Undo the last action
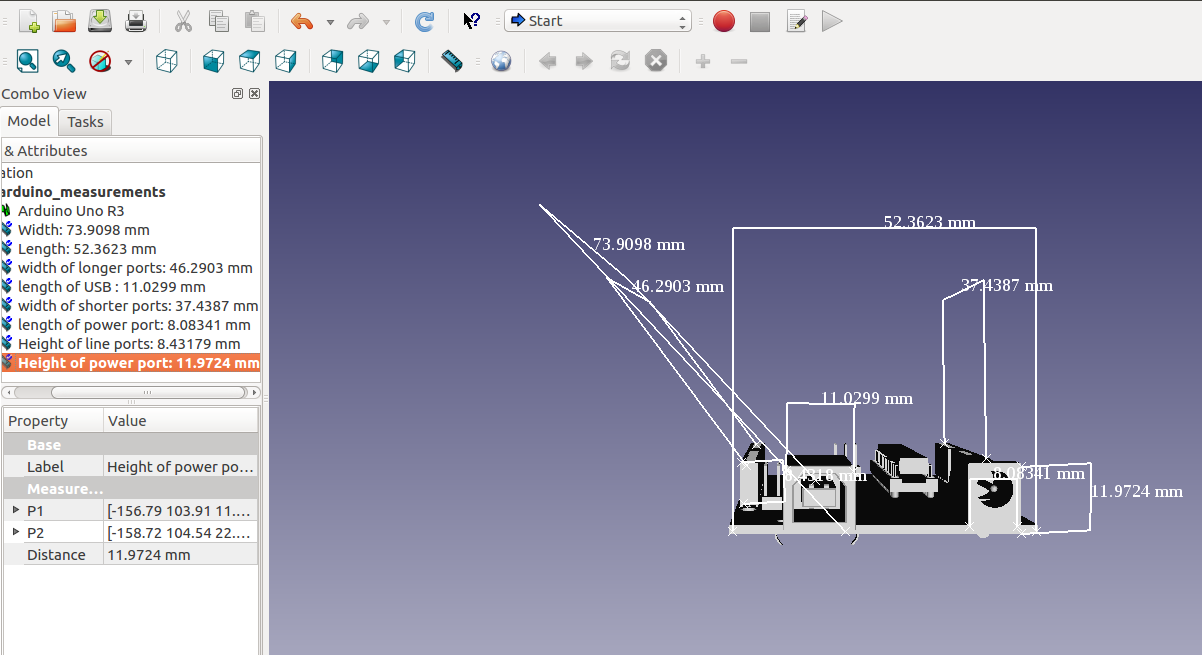This screenshot has height=655, width=1202. 302,20
